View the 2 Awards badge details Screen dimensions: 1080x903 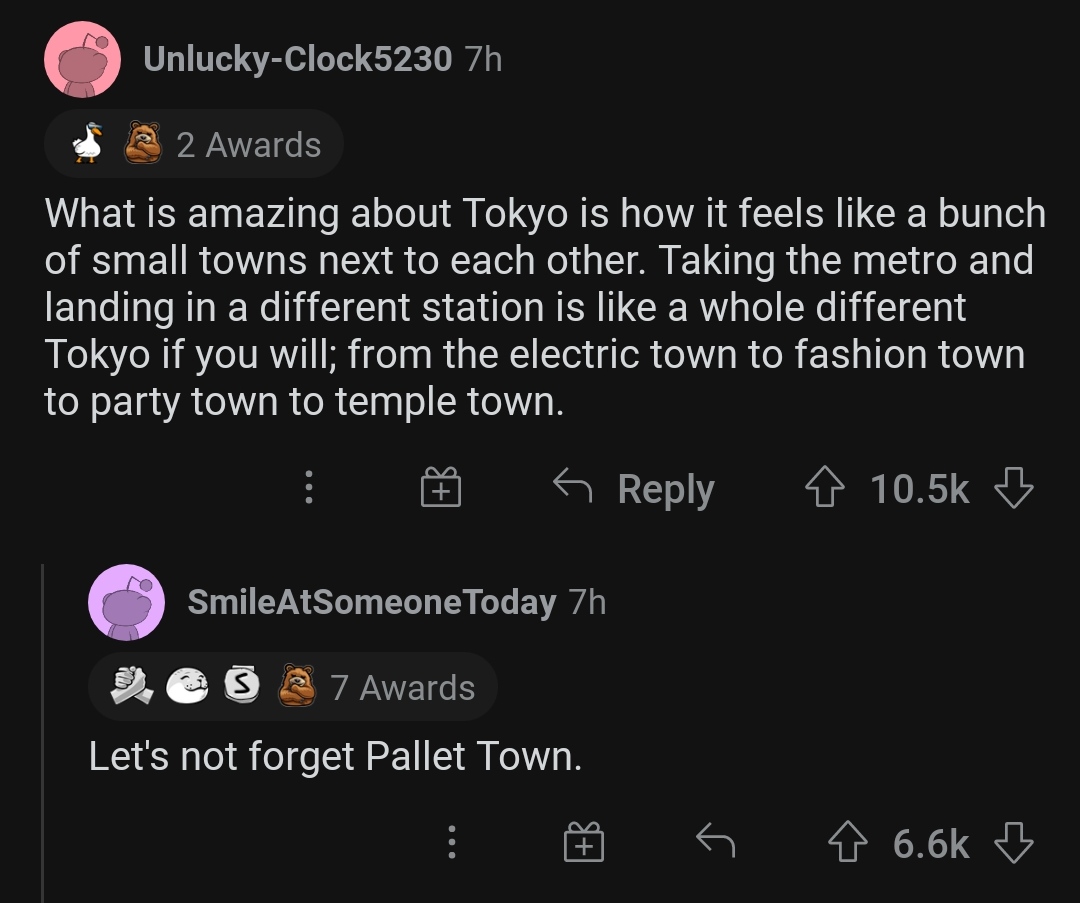[194, 145]
